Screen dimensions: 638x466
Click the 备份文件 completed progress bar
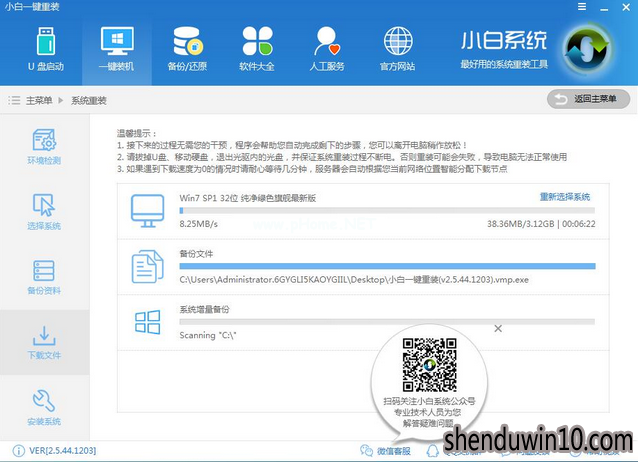coord(387,266)
